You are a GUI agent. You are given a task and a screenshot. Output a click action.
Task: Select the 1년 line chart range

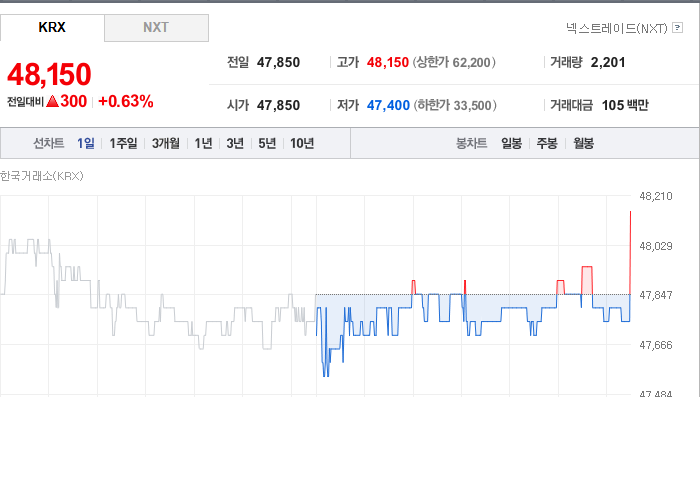click(203, 143)
